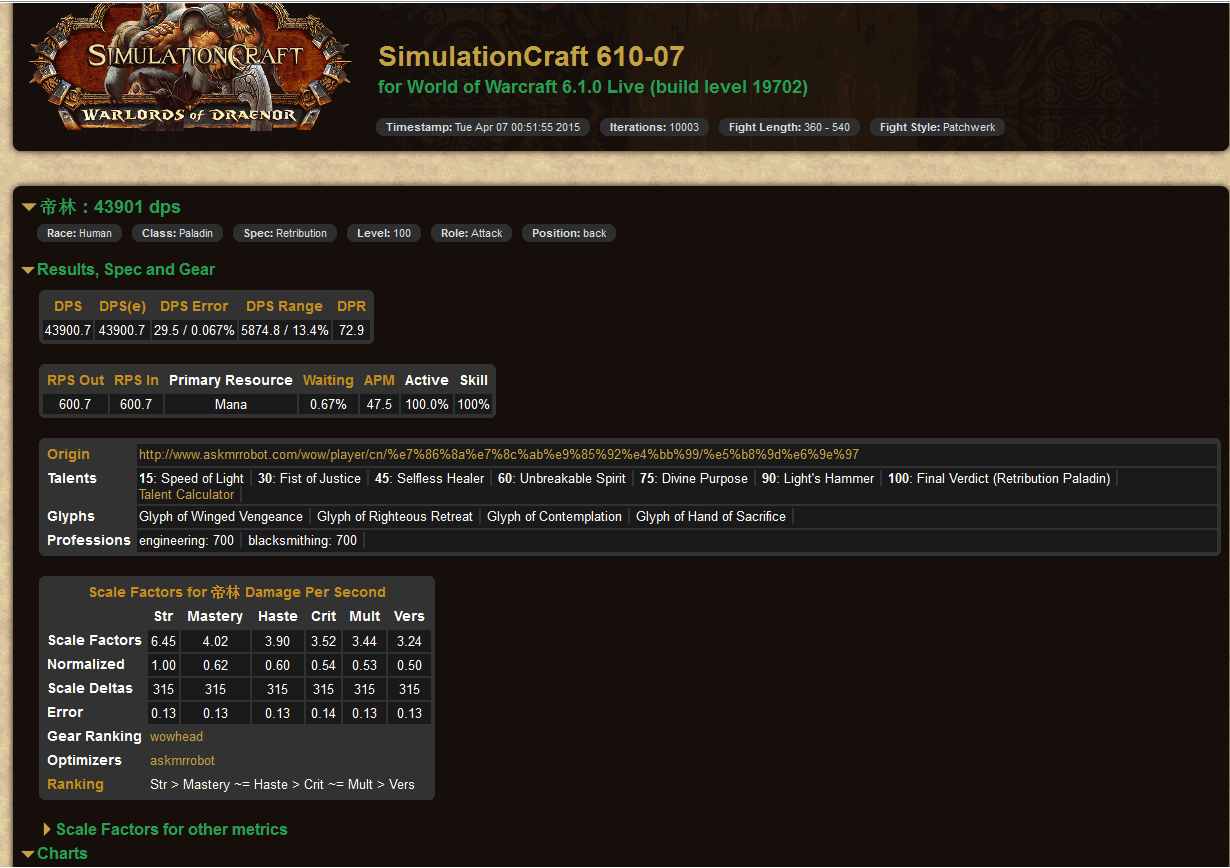Click the 30: Fist of Justice talent
The height and width of the screenshot is (868, 1230).
pos(309,478)
